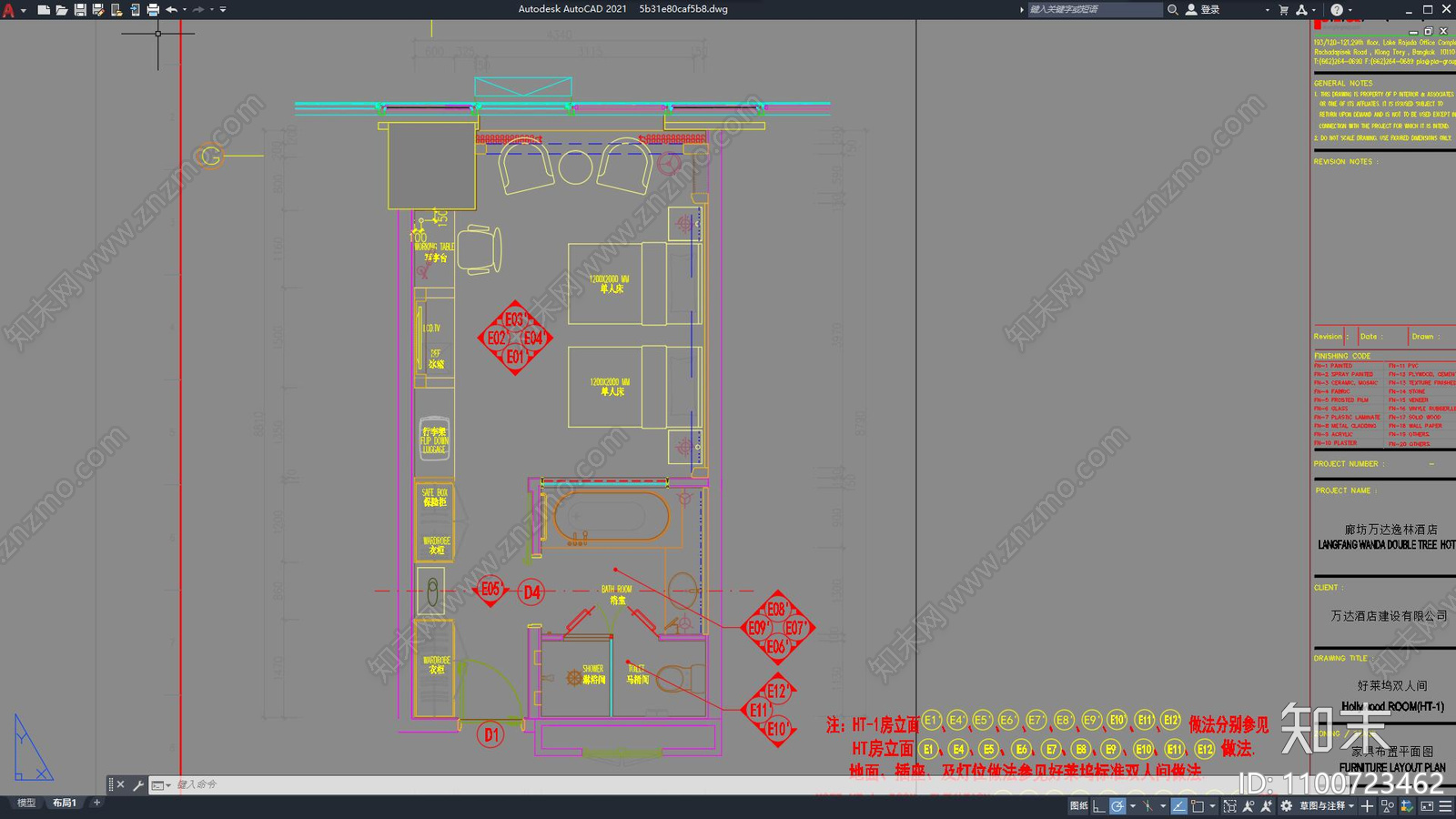
Task: Toggle isometric drafting in status bar
Action: (1148, 806)
